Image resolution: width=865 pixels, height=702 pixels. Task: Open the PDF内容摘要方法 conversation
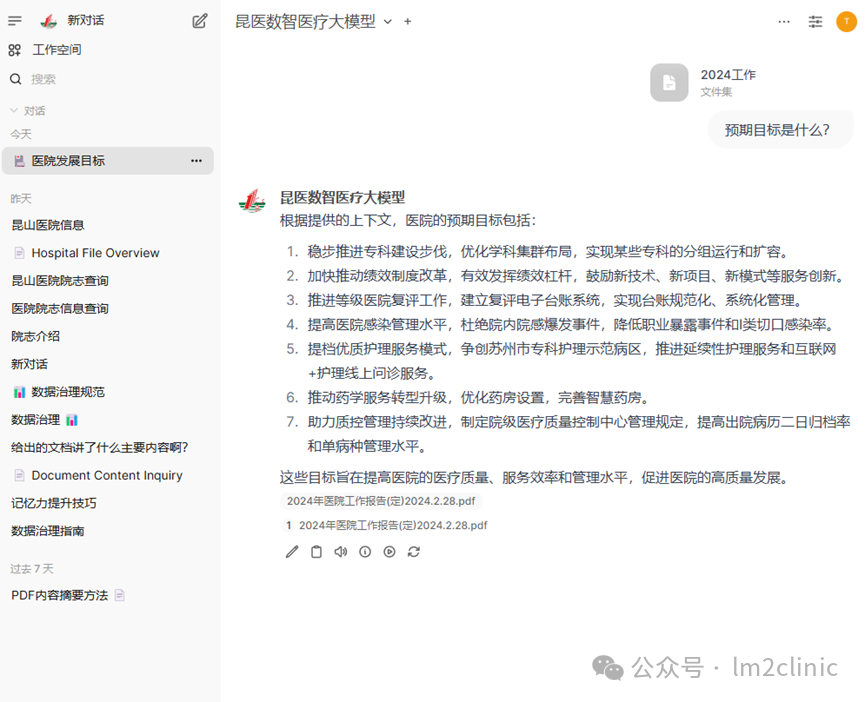67,596
